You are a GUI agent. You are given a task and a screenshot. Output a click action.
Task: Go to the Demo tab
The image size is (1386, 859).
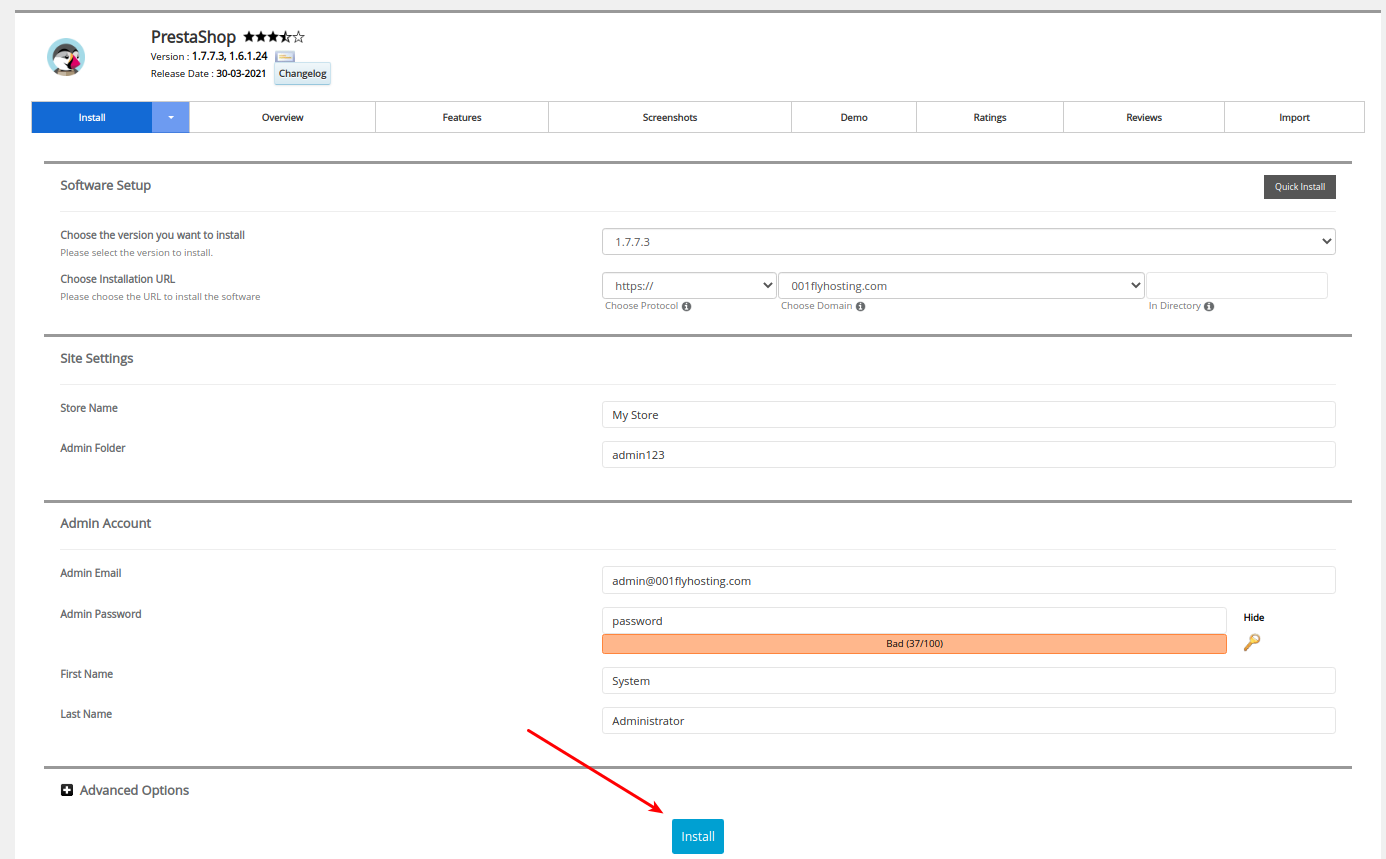[x=854, y=117]
